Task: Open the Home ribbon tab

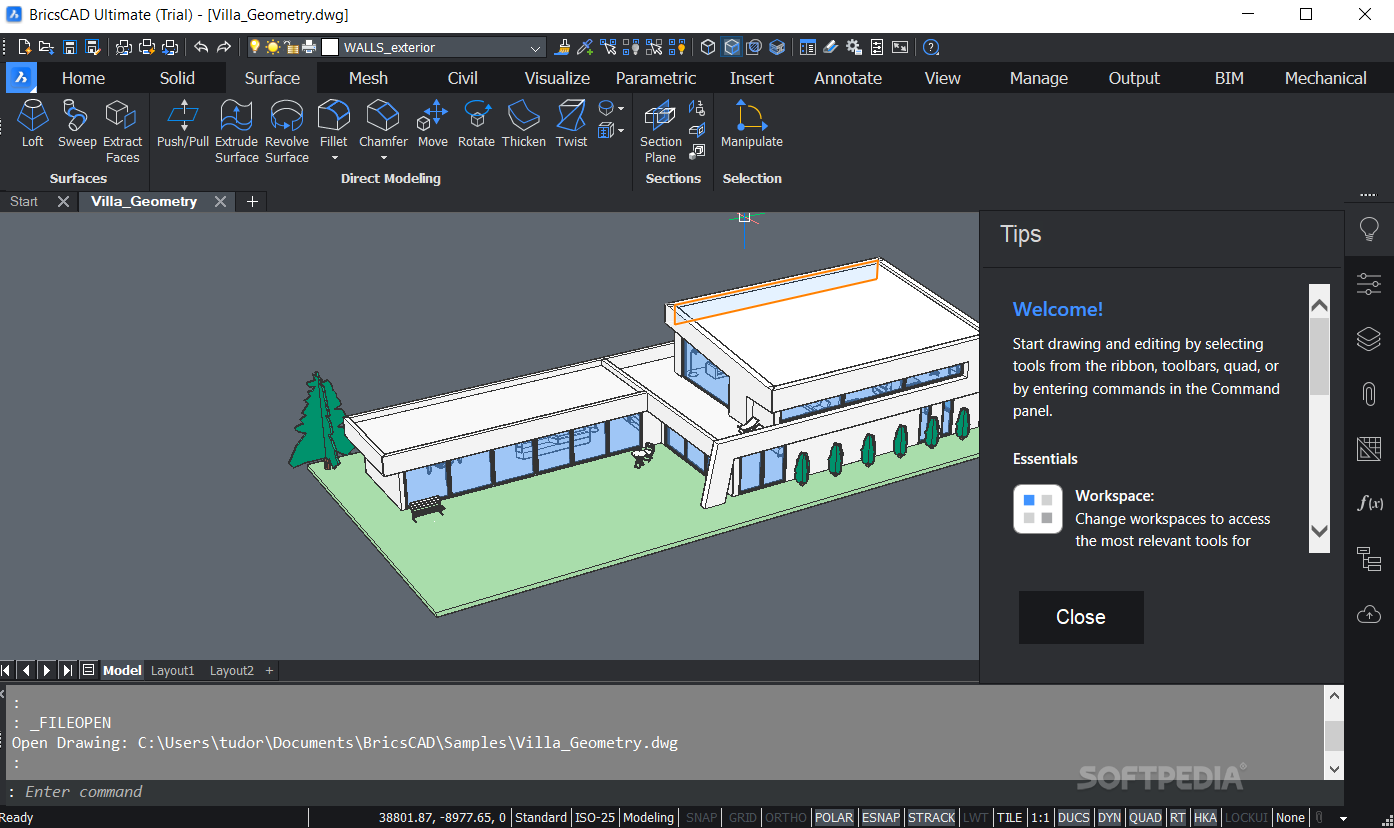Action: [x=83, y=78]
